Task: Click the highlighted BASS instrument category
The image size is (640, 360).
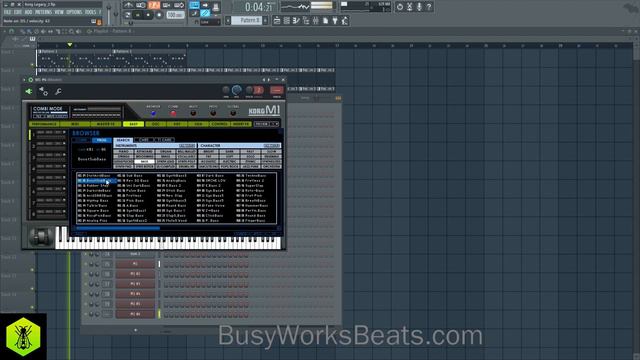Action: click(x=144, y=162)
